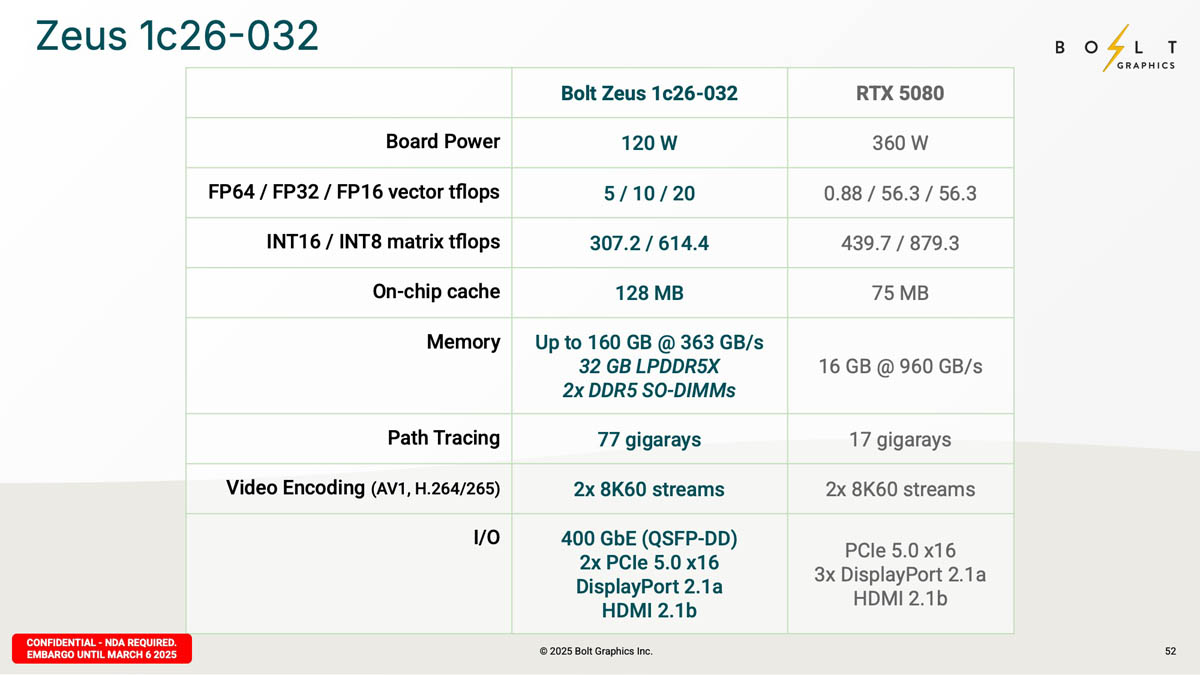Select the slide title 'Zeus 1c26-032'

click(x=178, y=36)
